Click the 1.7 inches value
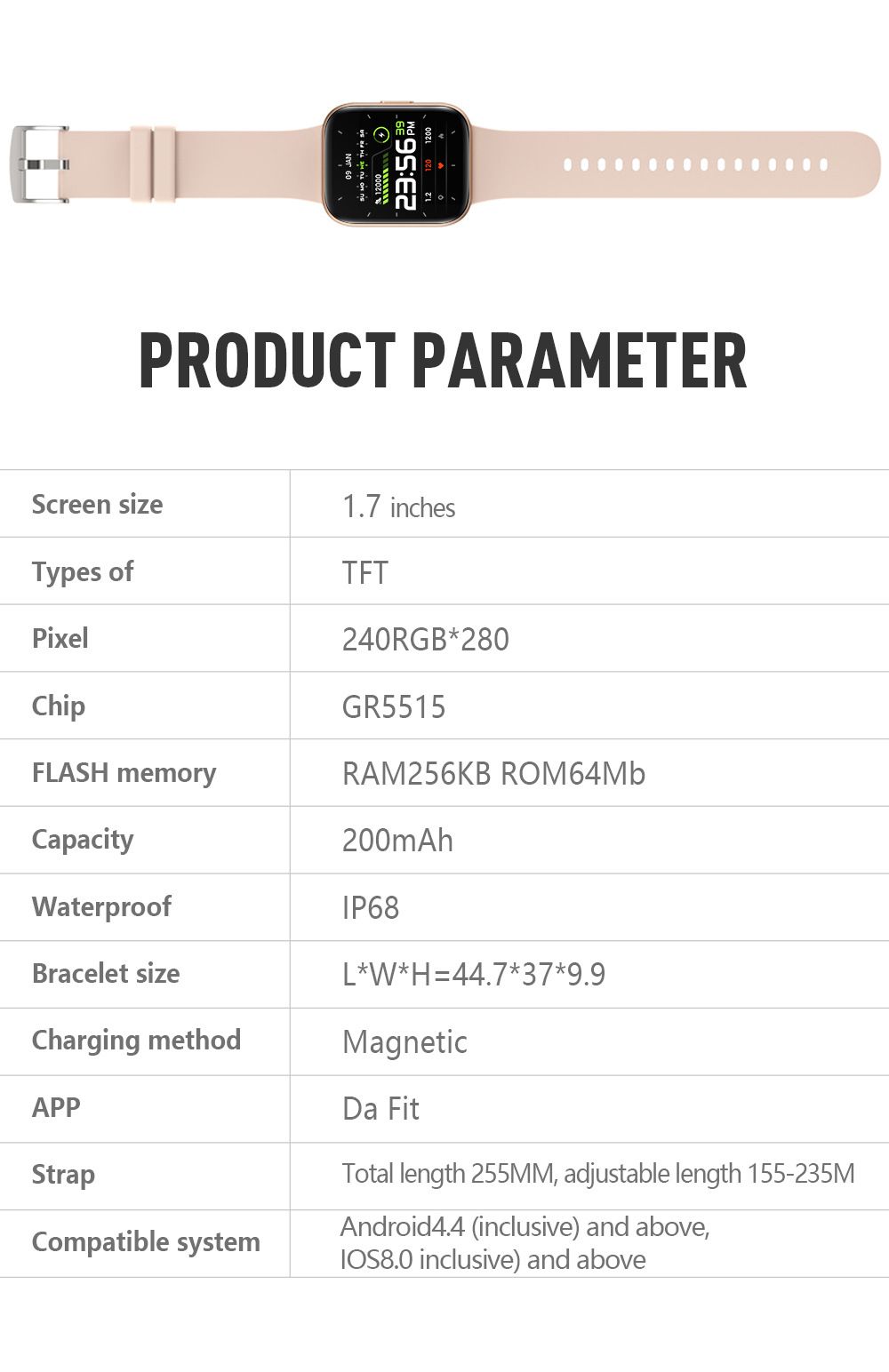Viewport: 889px width, 1372px height. [398, 507]
